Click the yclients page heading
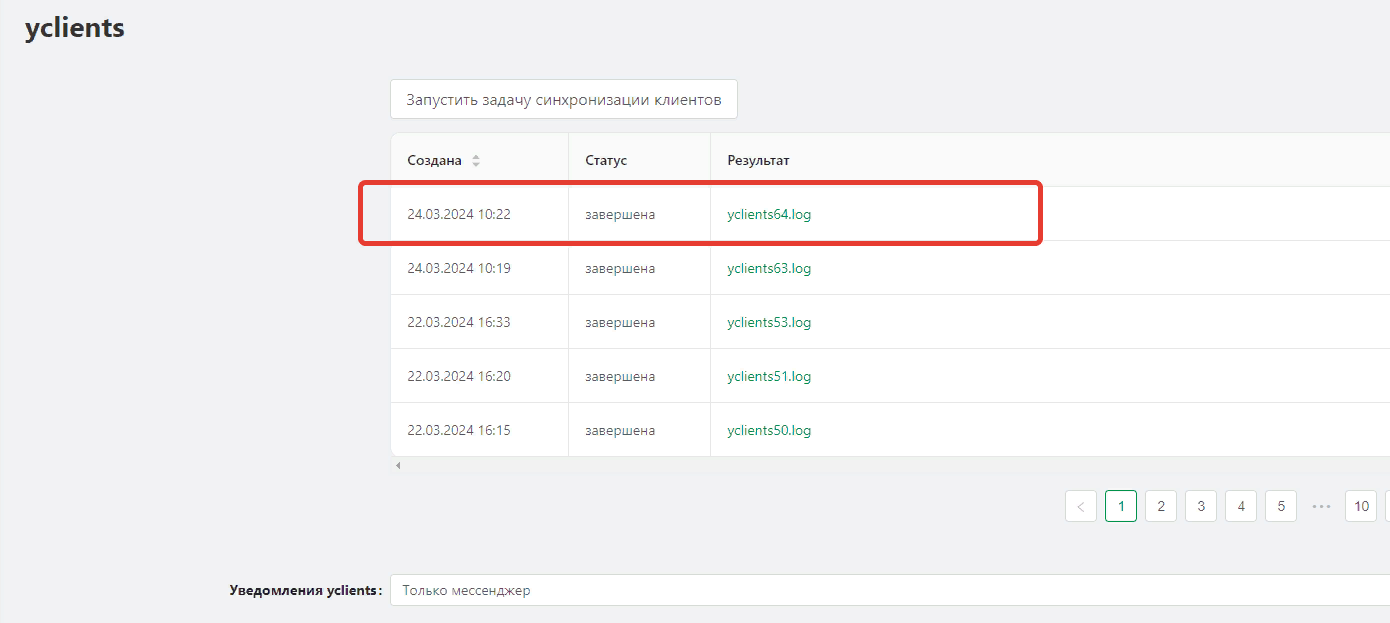This screenshot has width=1390, height=623. click(x=75, y=28)
